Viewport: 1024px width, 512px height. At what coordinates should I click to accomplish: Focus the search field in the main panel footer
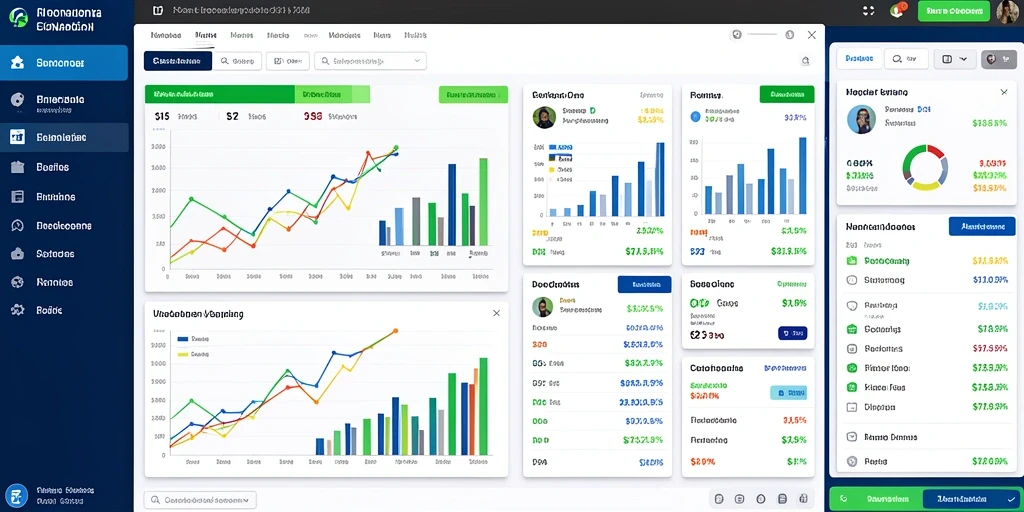coord(200,500)
